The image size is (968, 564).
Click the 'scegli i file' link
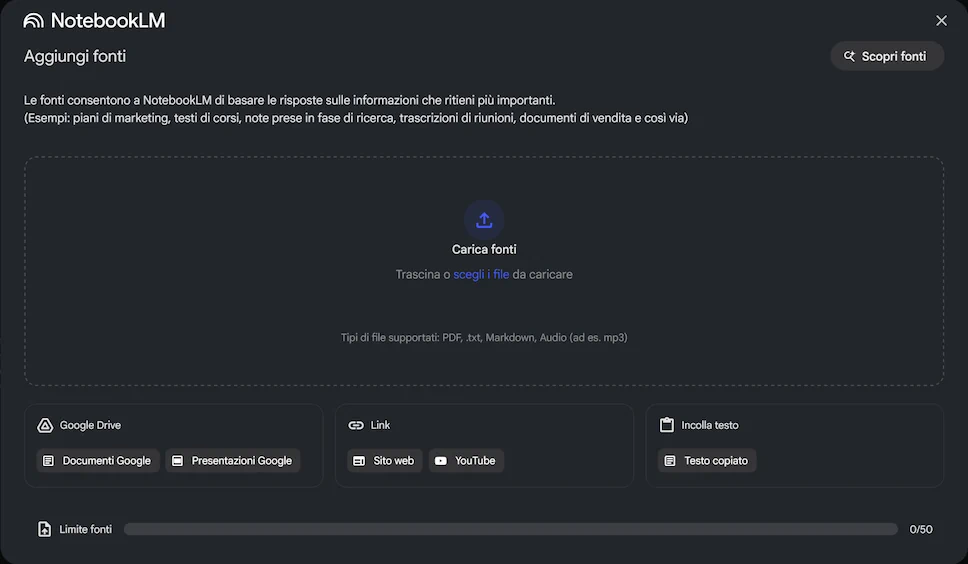pyautogui.click(x=481, y=275)
